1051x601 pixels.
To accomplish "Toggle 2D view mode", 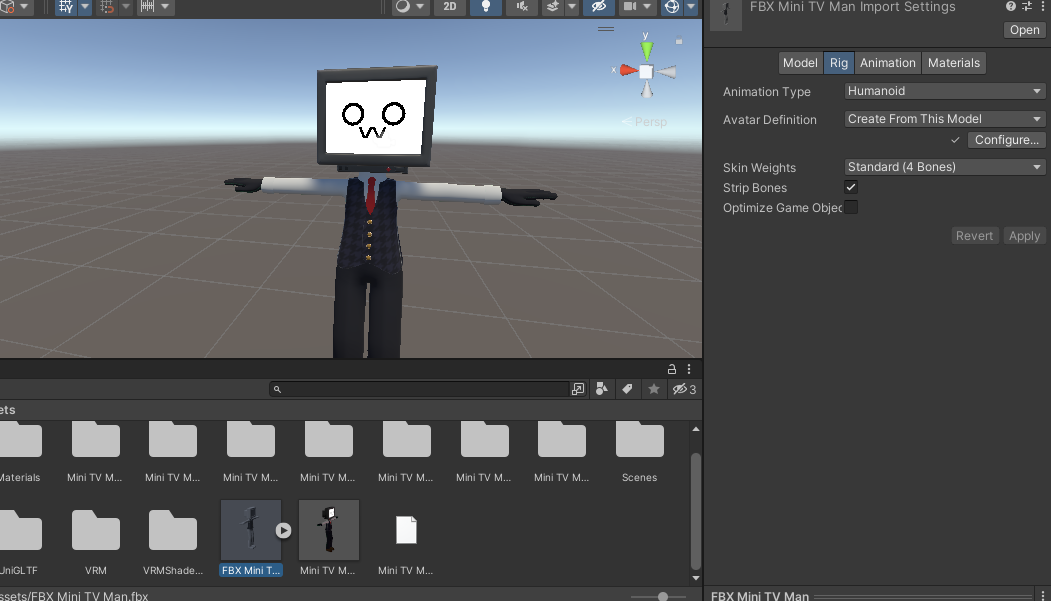I will coord(450,7).
